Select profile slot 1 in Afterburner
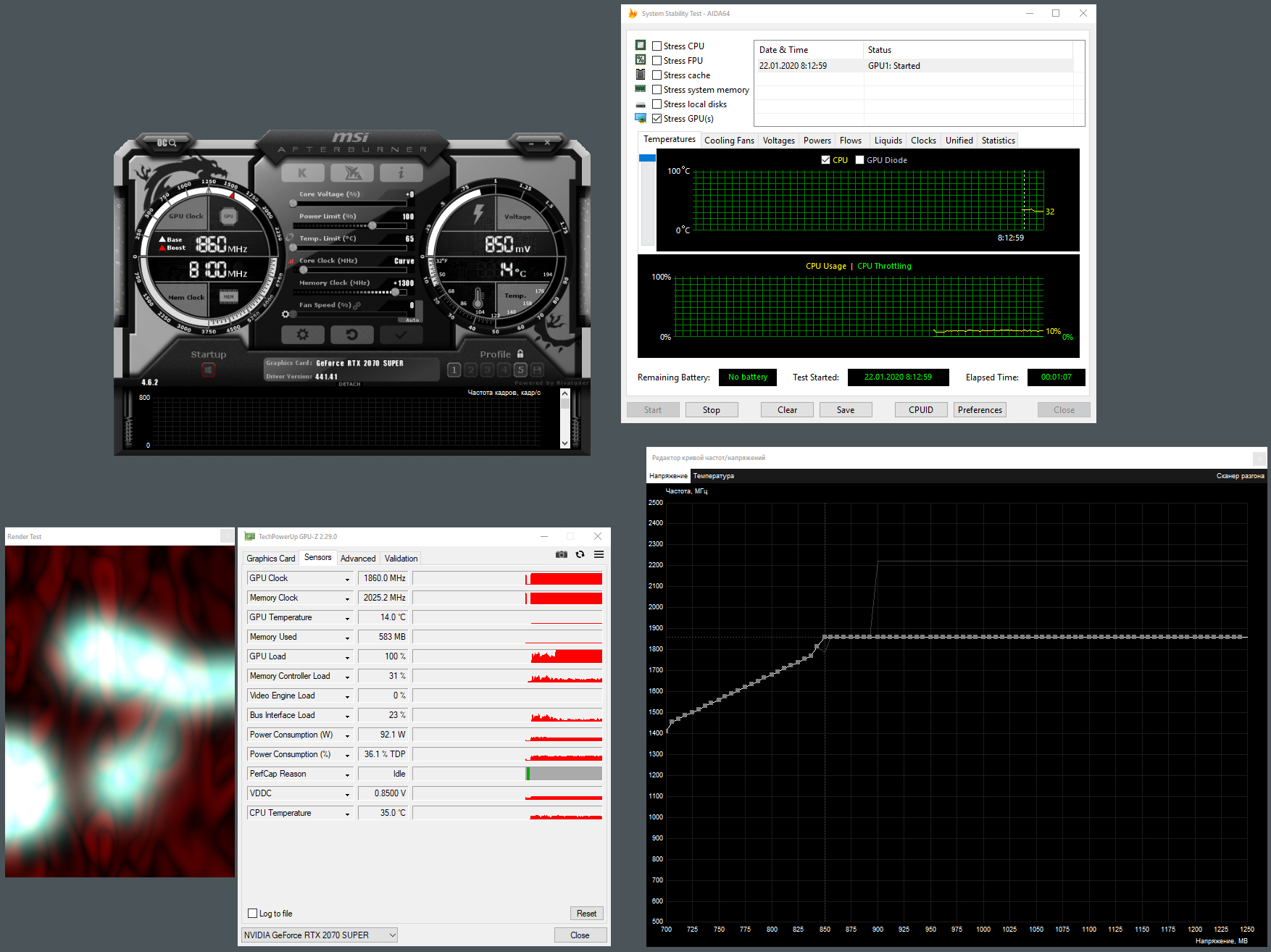 (454, 370)
